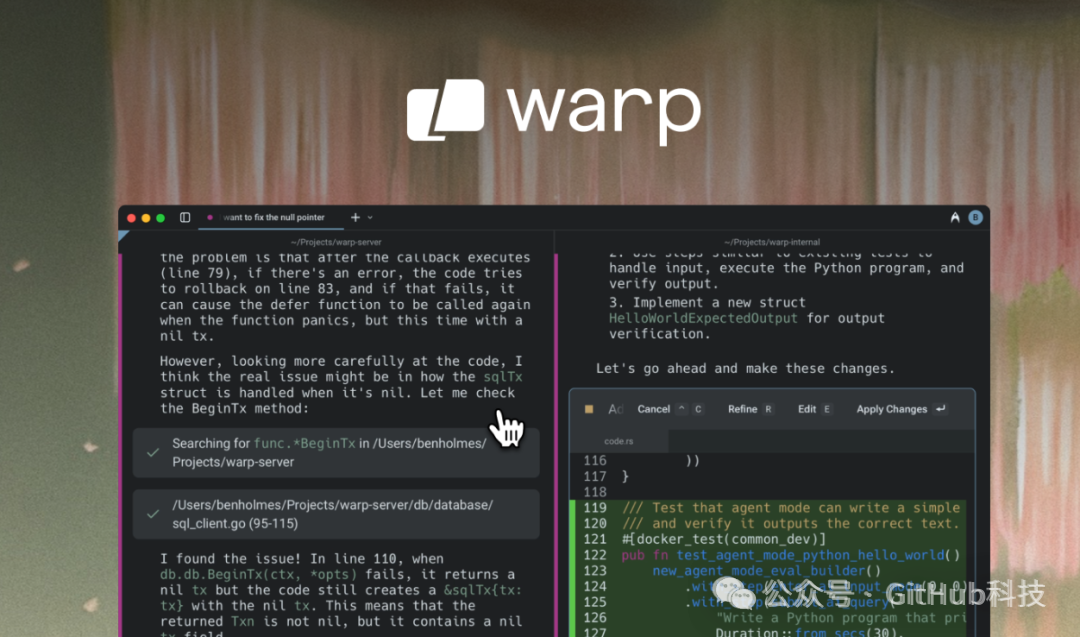Click the Enter key icon beside Apply Changes
The width and height of the screenshot is (1080, 637).
940,409
